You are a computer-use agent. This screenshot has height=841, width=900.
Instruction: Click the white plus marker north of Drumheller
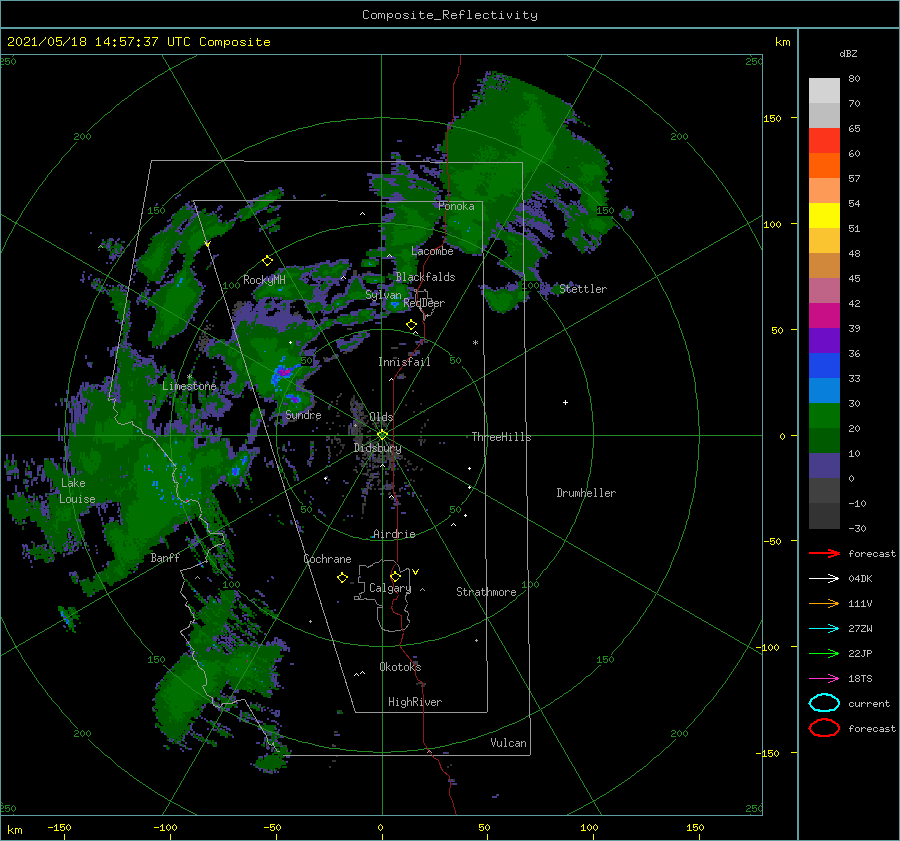(x=565, y=402)
